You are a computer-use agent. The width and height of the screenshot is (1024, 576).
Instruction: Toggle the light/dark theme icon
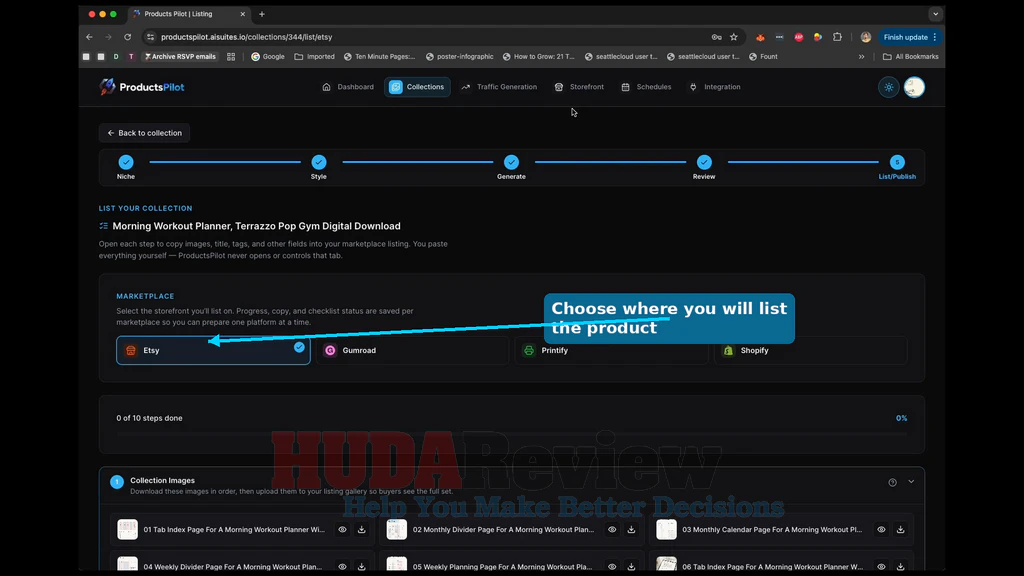pos(889,87)
